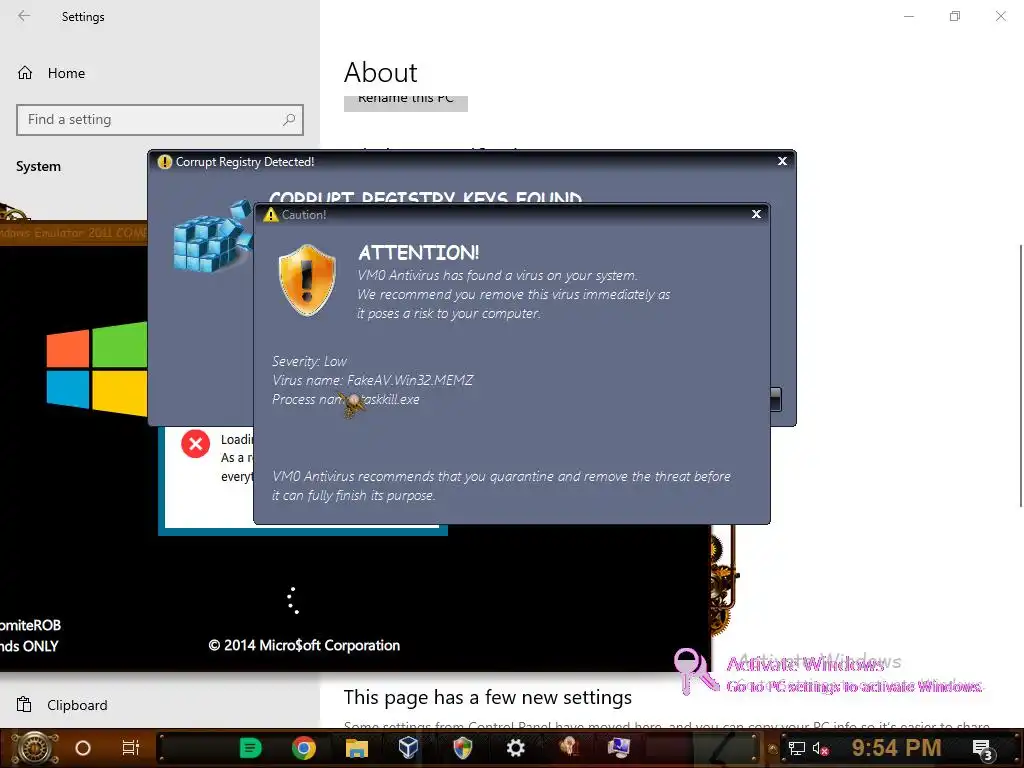The height and width of the screenshot is (768, 1024).
Task: Click the Caution! title warning triangle
Action: click(x=270, y=215)
